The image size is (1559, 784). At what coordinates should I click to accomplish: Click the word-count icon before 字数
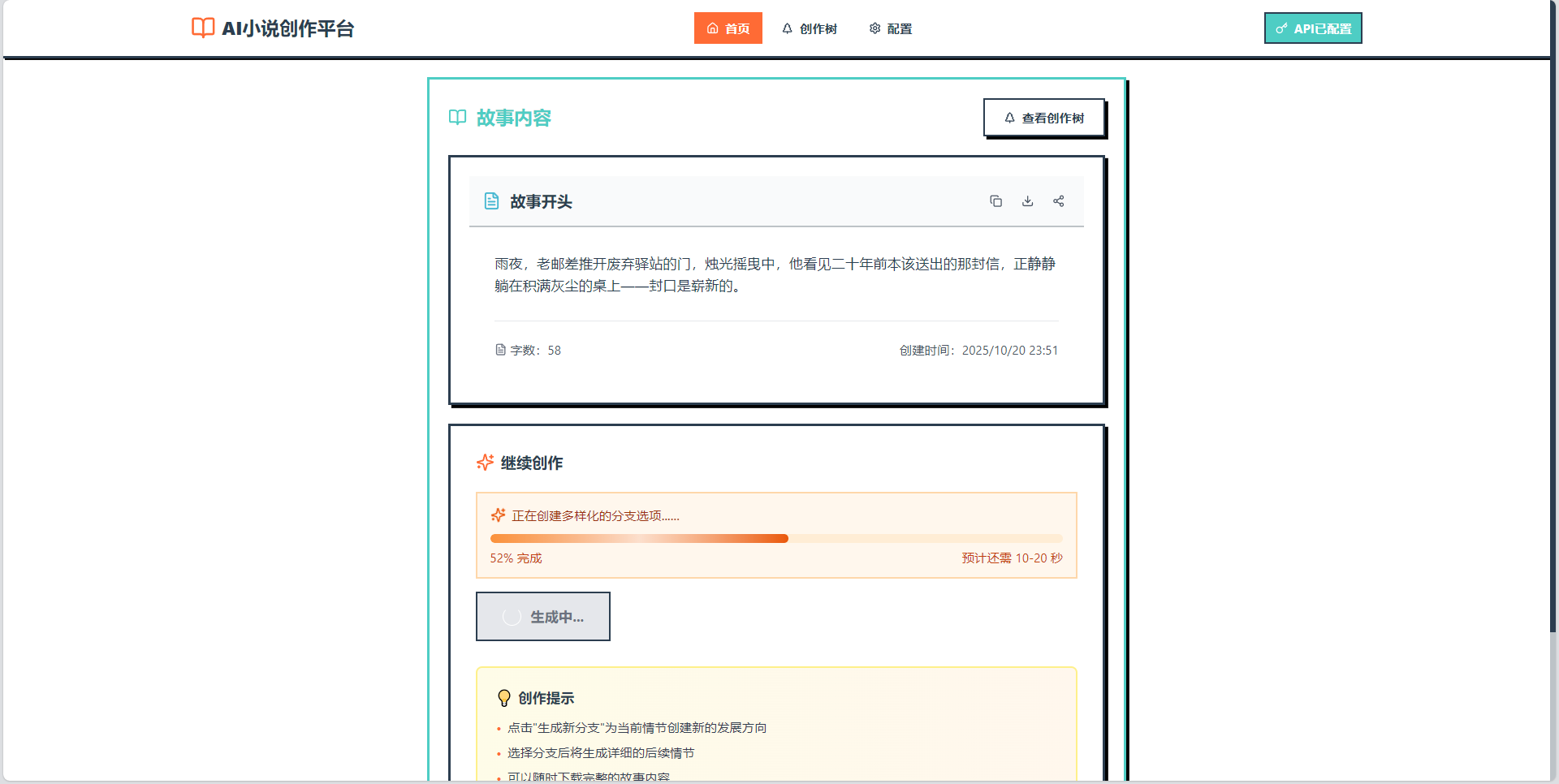(x=501, y=350)
